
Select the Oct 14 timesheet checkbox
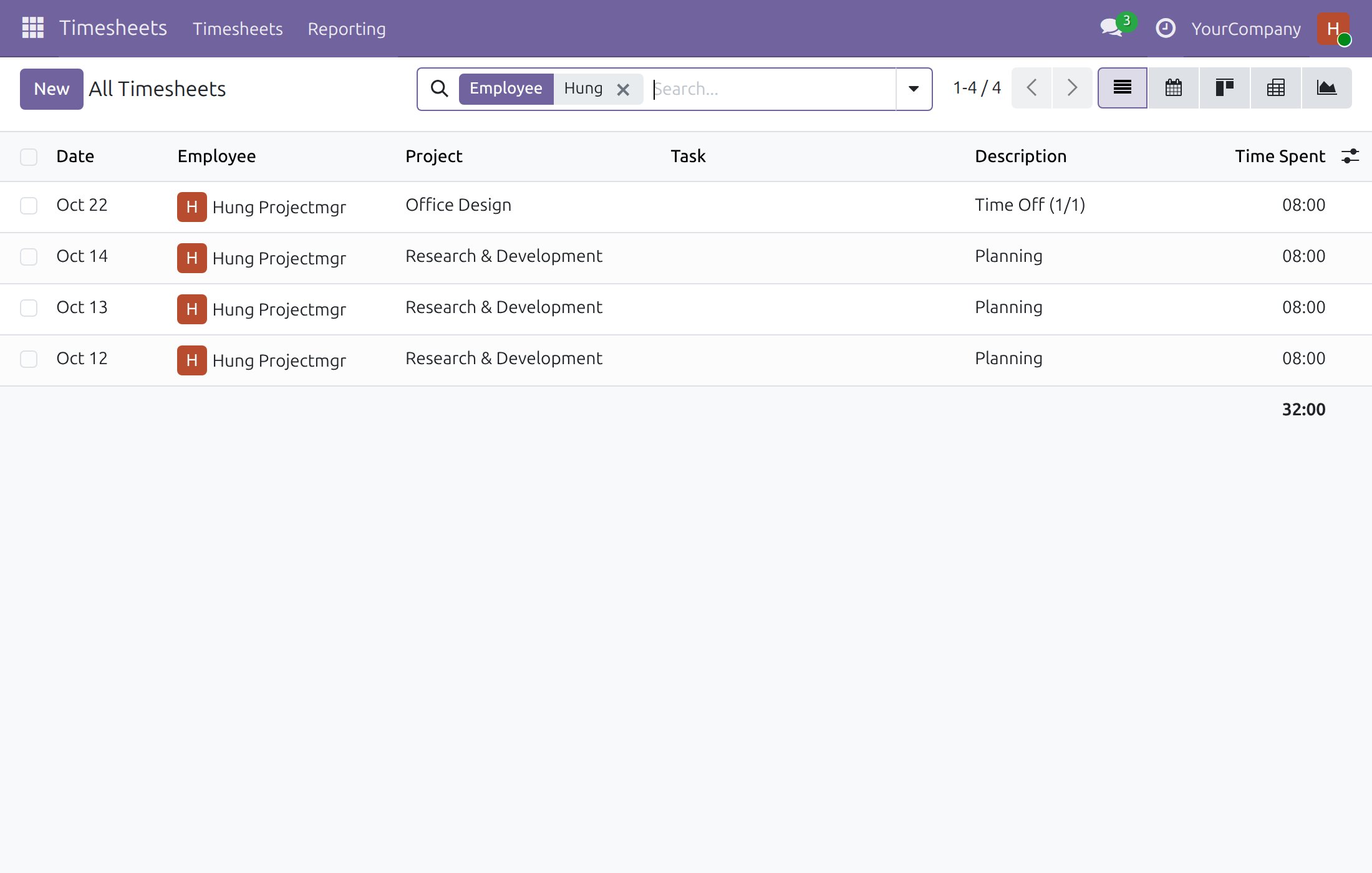click(29, 257)
